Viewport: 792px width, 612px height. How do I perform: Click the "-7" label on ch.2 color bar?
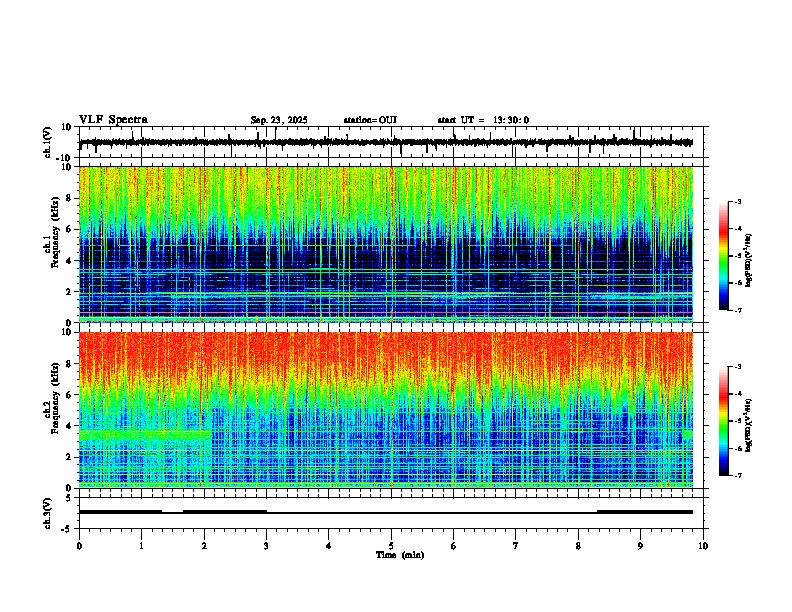(x=737, y=475)
